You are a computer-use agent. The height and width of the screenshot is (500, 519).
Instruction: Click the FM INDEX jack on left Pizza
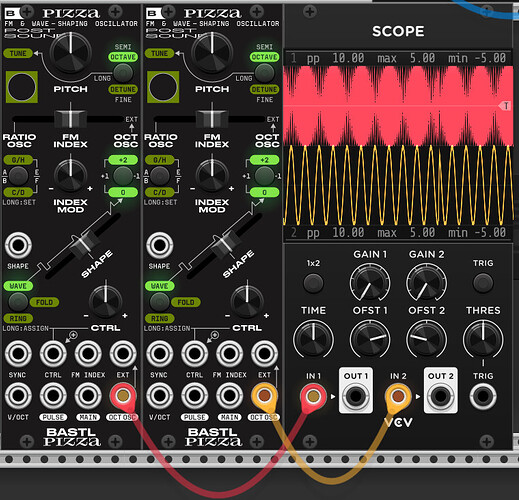point(88,354)
